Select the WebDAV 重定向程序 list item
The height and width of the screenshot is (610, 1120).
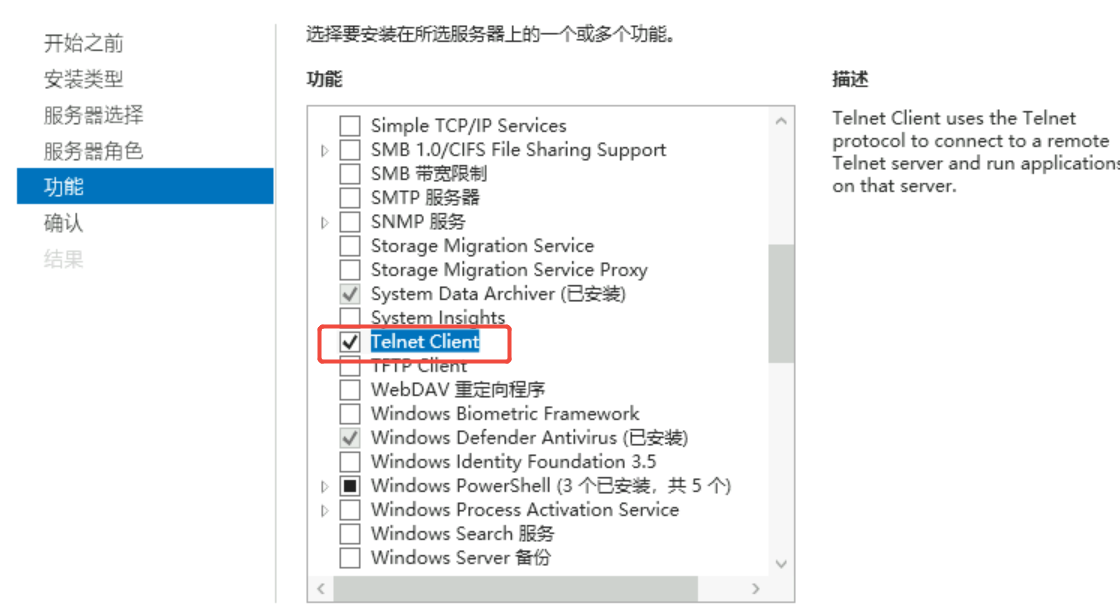pyautogui.click(x=457, y=390)
